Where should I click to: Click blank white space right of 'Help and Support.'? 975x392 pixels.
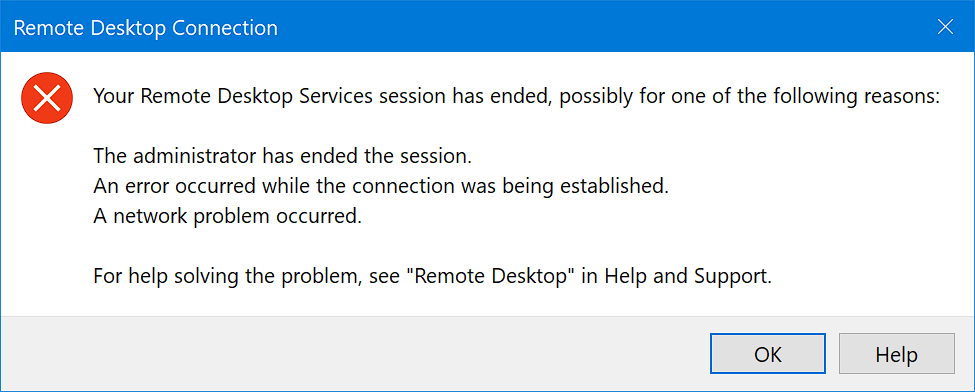(871, 276)
